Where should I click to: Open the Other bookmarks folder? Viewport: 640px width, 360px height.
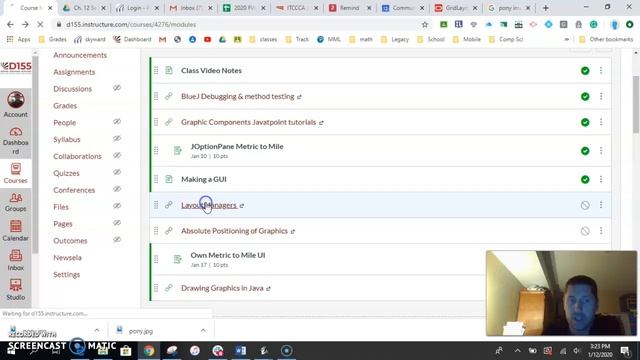click(x=606, y=40)
